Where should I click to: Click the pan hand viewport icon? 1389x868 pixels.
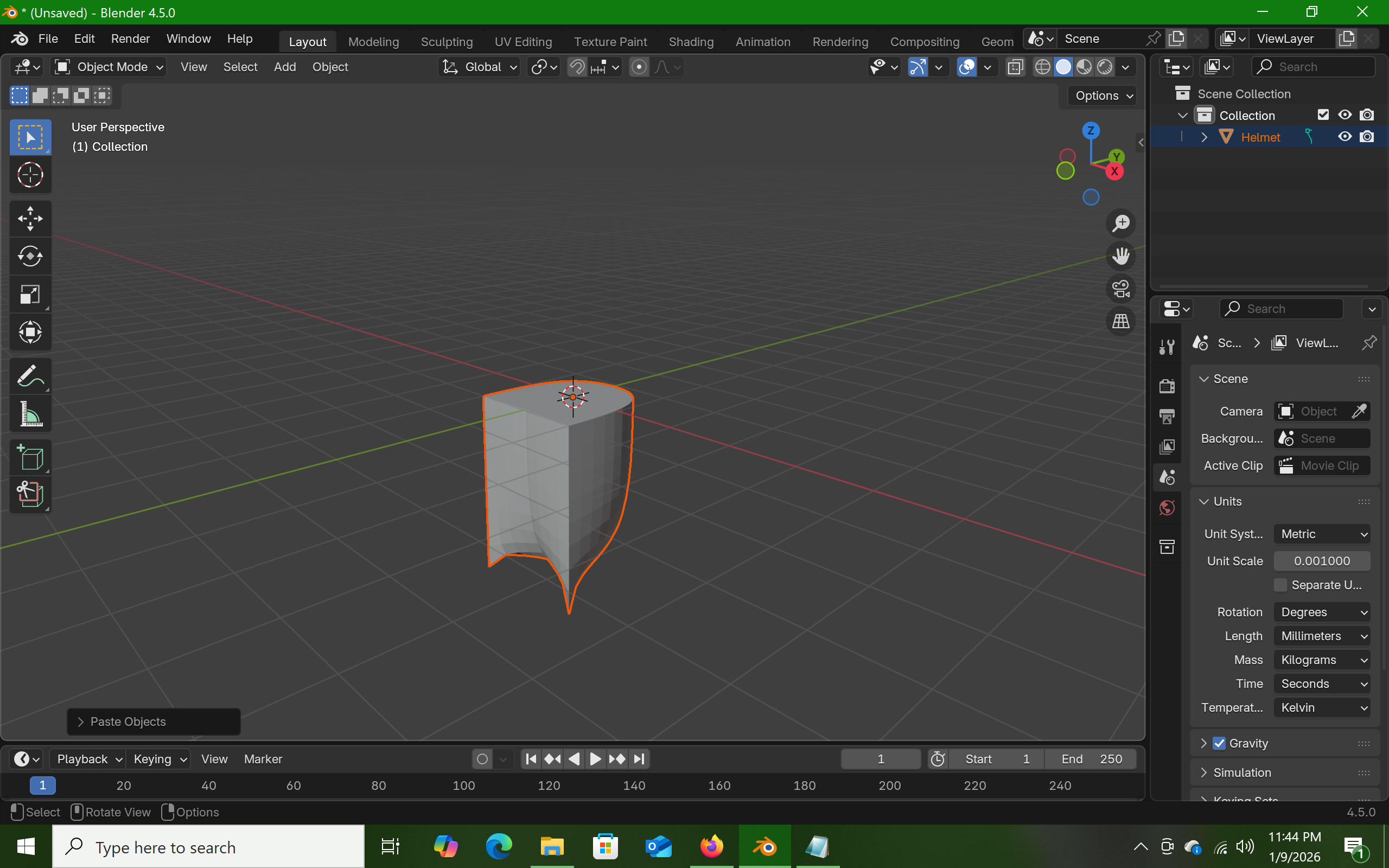(x=1120, y=256)
